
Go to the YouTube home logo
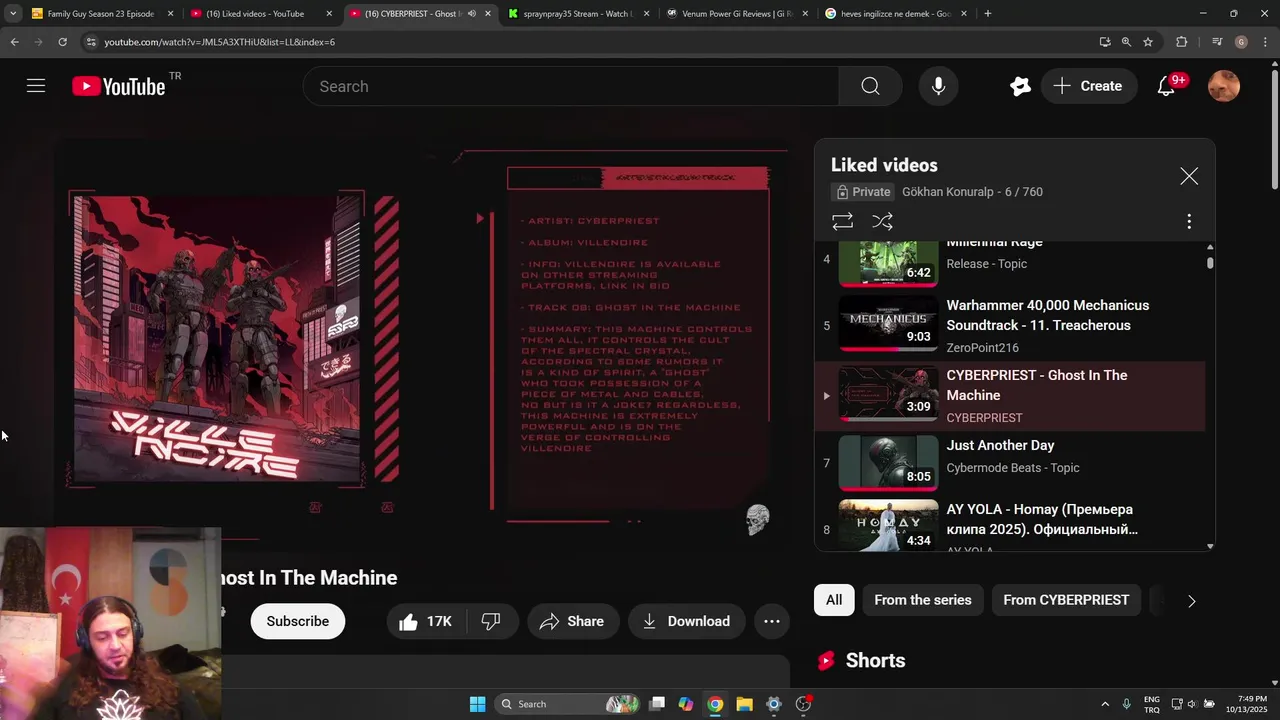(119, 87)
